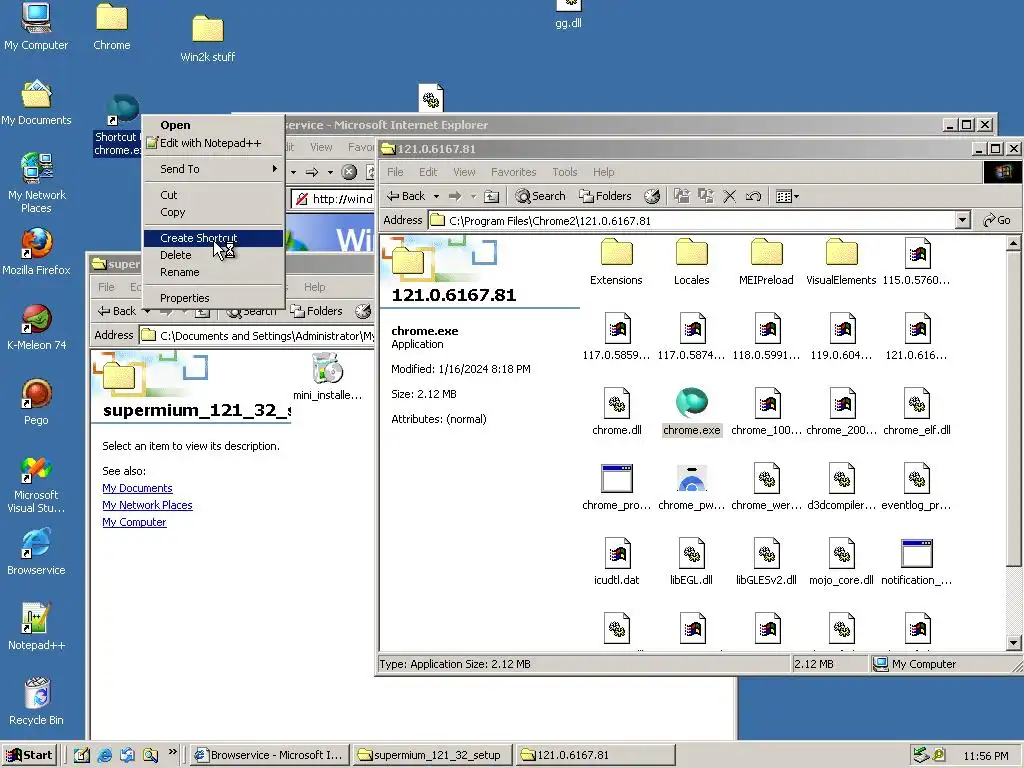This screenshot has height=768, width=1024.
Task: Choose Copy in context menu
Action: (x=213, y=212)
